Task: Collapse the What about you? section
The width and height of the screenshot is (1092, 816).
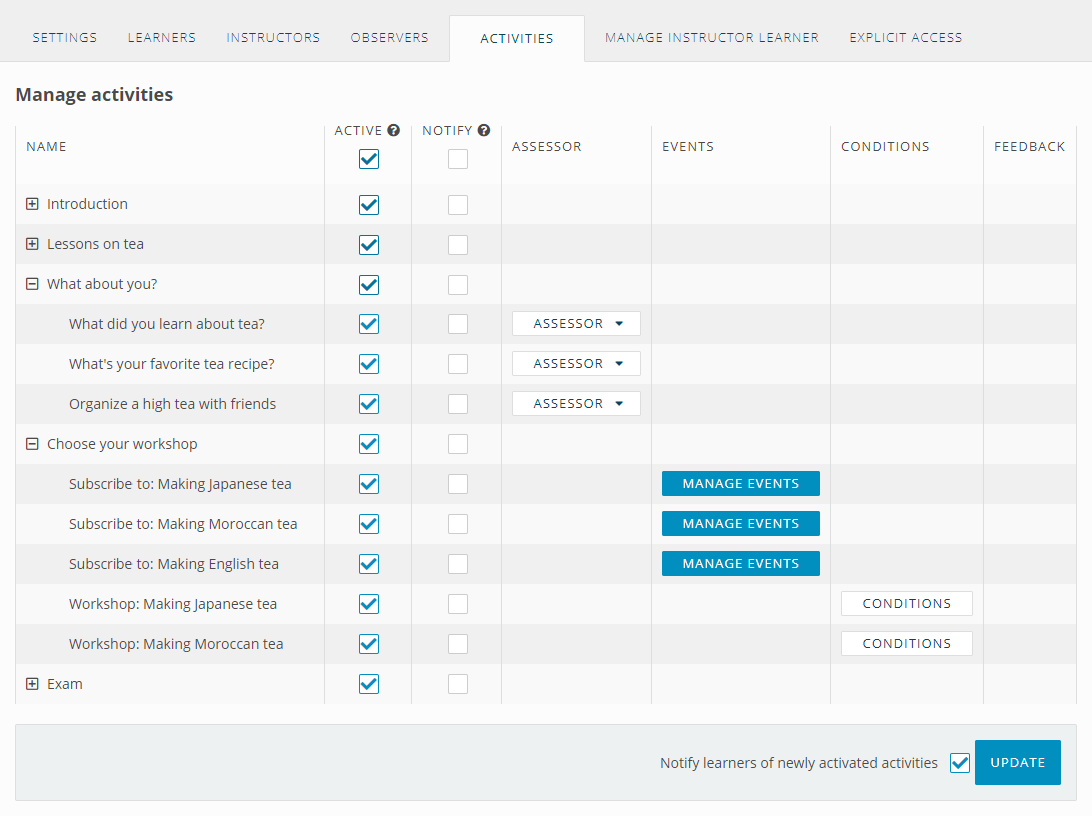Action: pyautogui.click(x=32, y=284)
